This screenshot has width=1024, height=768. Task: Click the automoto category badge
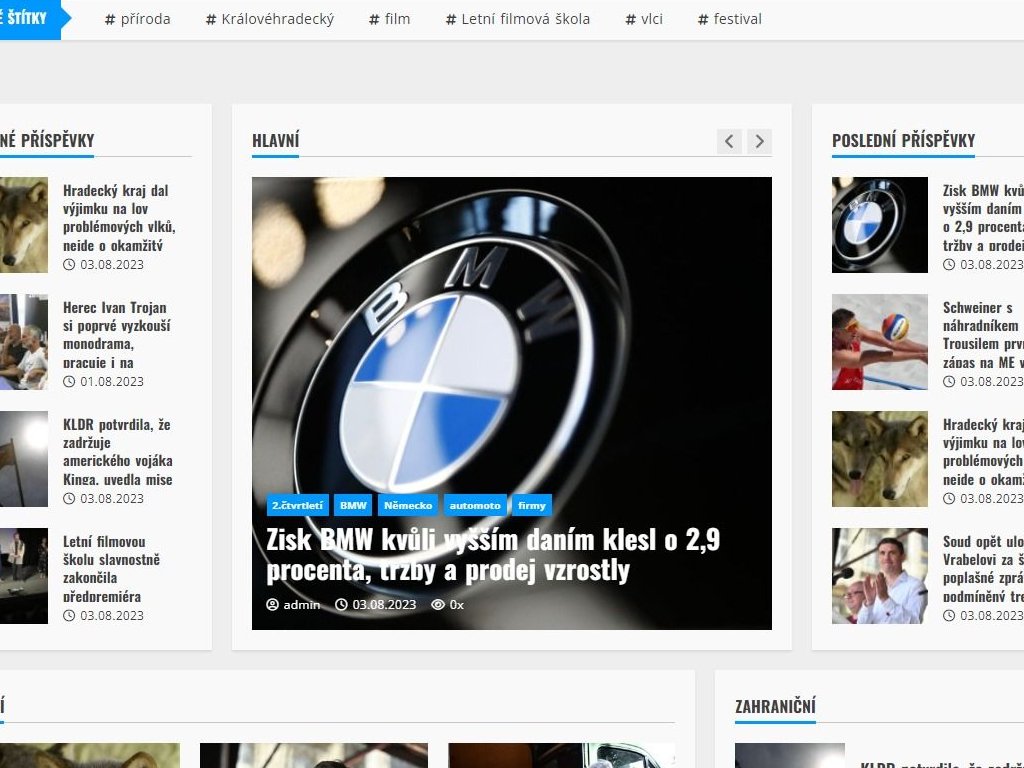475,506
